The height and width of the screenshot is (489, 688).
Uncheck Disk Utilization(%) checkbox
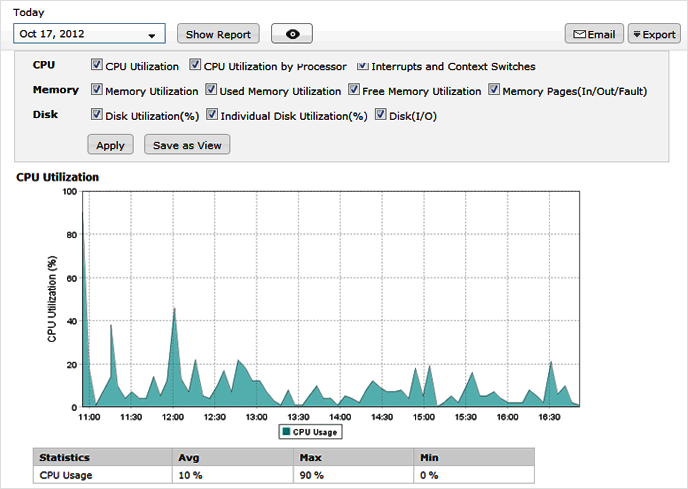click(x=97, y=115)
